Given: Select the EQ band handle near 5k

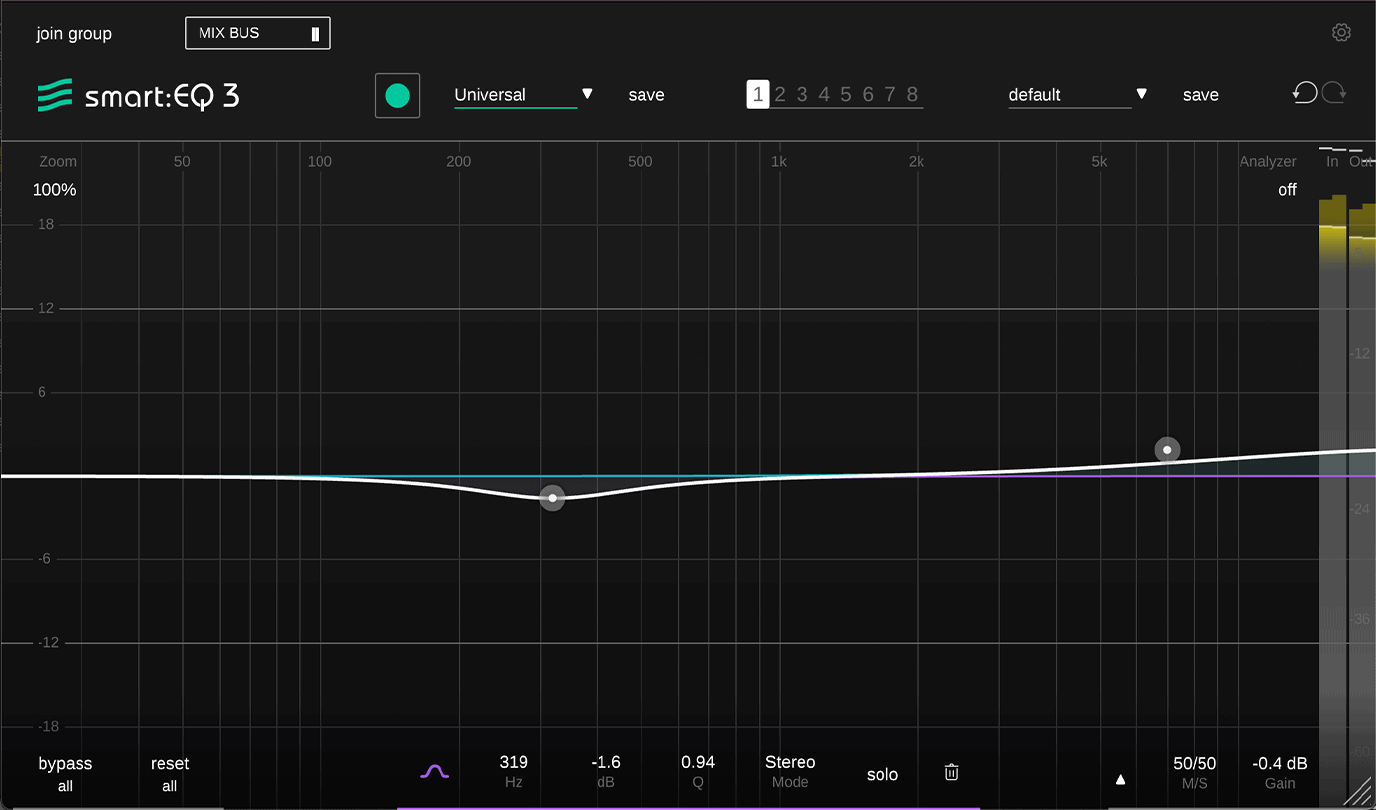Looking at the screenshot, I should [x=1167, y=450].
